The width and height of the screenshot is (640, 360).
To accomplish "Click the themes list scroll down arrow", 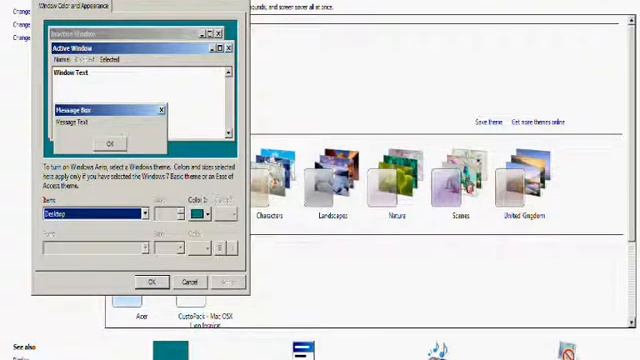I will pyautogui.click(x=632, y=322).
